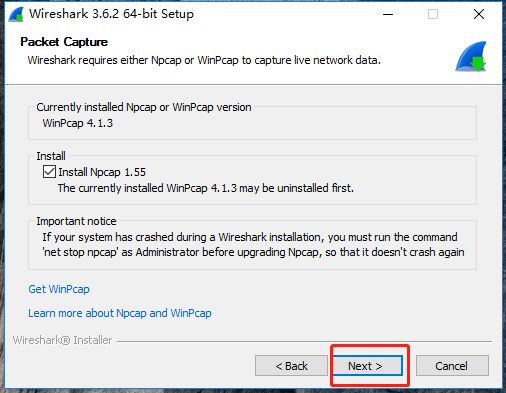Viewport: 506px width, 393px height.
Task: Click the 'net stop npcap' warning text
Action: point(253,245)
